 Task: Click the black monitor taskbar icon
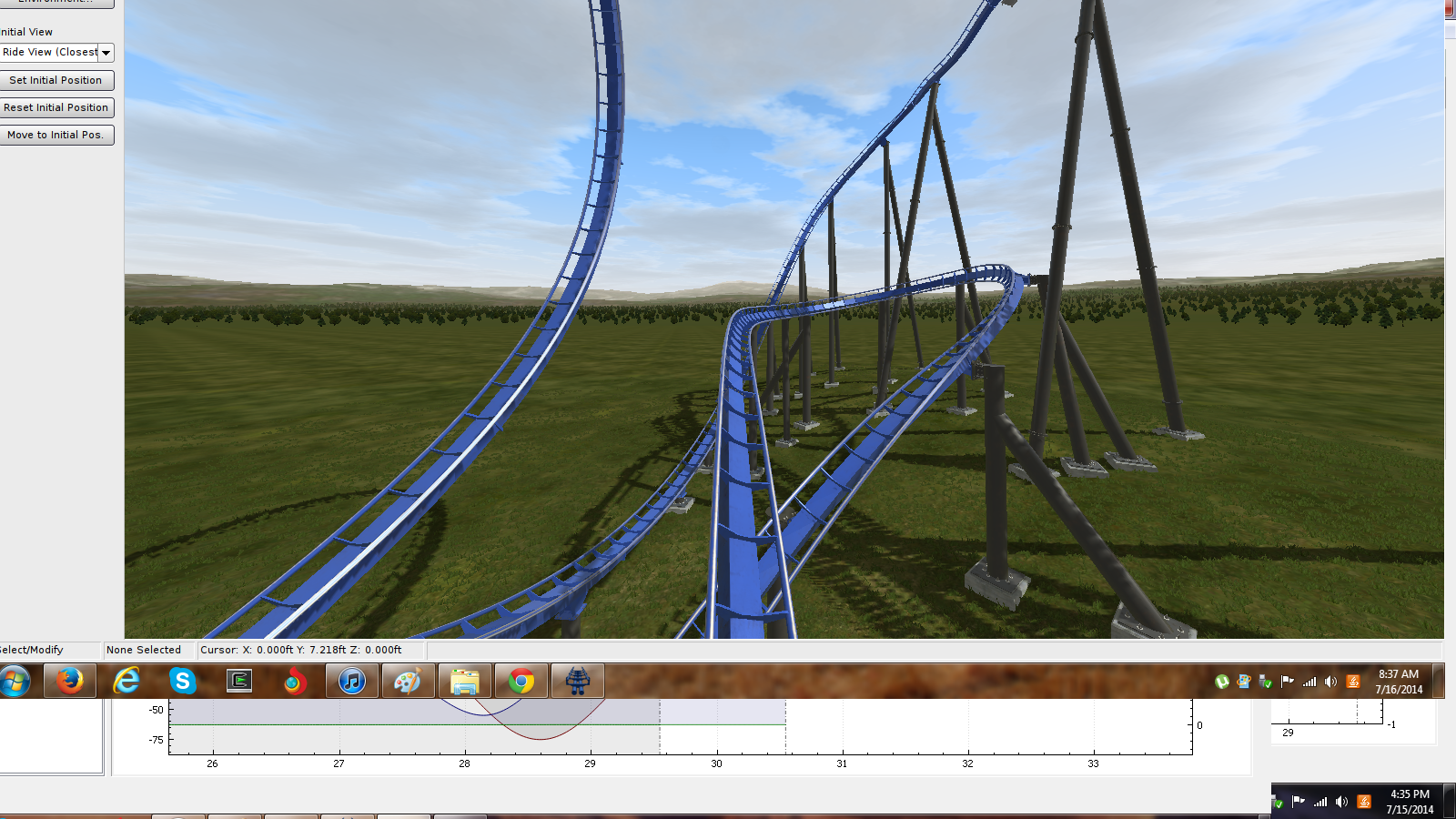[239, 681]
